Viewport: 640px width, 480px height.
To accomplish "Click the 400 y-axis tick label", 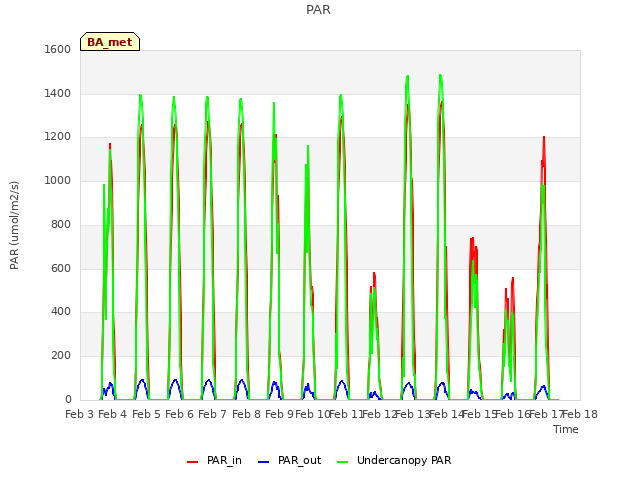I will click(61, 312).
